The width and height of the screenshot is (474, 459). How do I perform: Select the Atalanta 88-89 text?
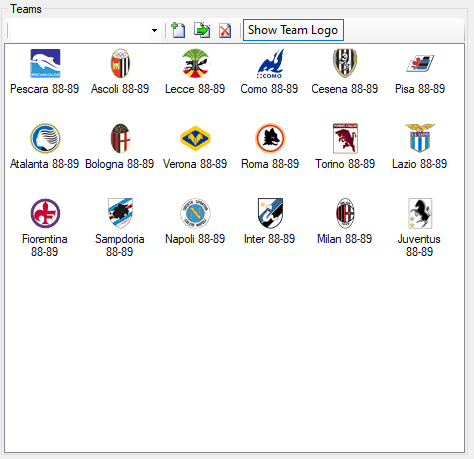[44, 164]
